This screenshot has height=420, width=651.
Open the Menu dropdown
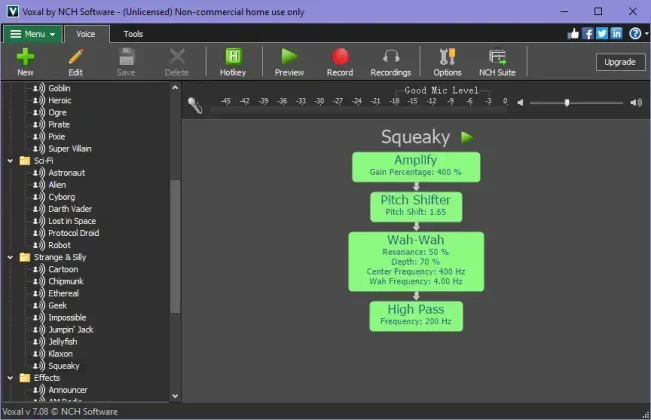pos(32,34)
